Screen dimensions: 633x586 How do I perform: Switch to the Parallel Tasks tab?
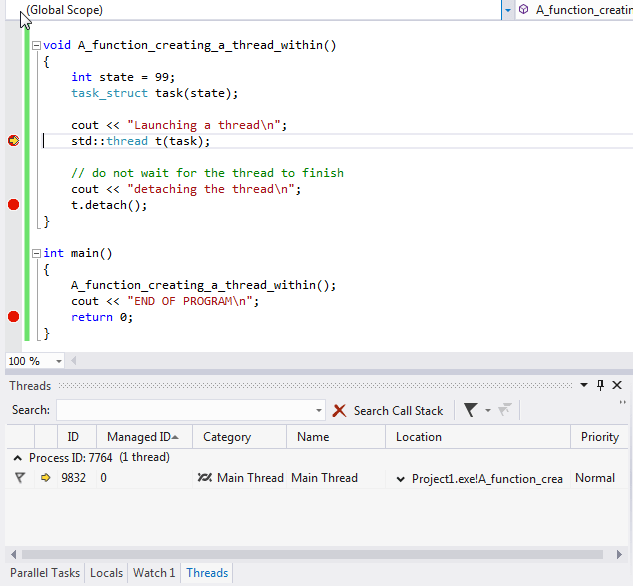click(45, 573)
